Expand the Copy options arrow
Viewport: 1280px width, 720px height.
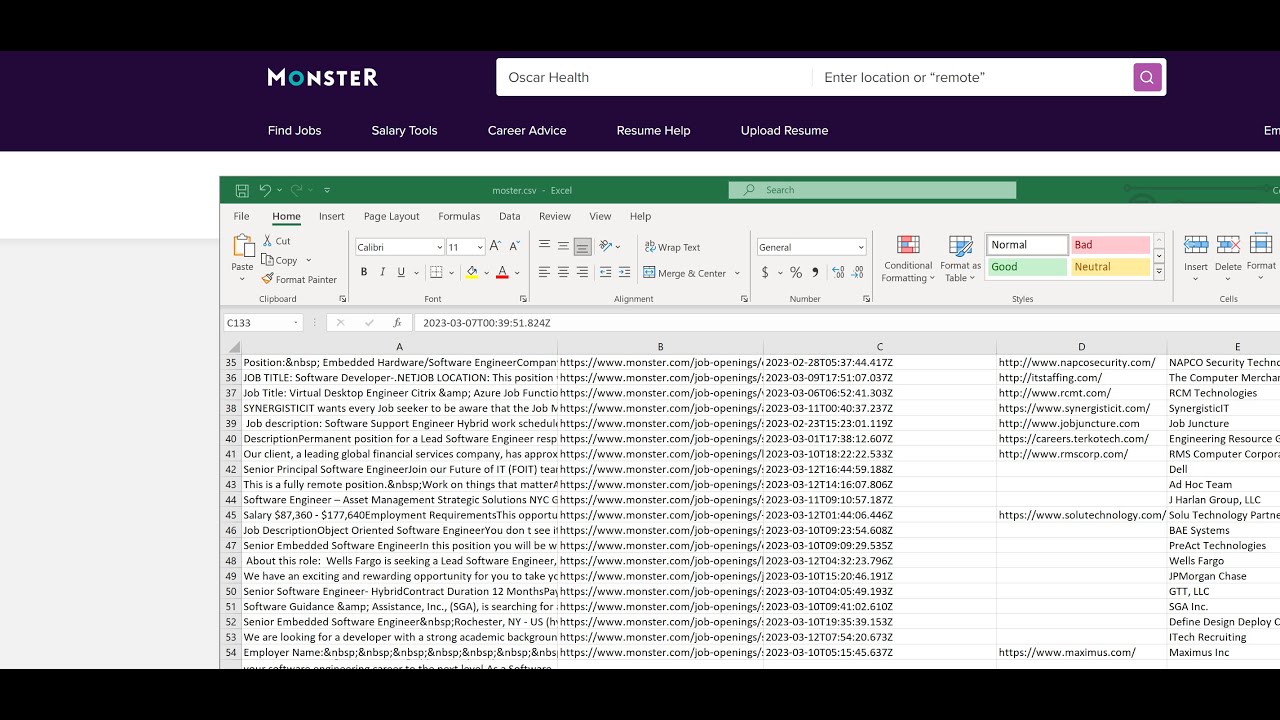[309, 260]
